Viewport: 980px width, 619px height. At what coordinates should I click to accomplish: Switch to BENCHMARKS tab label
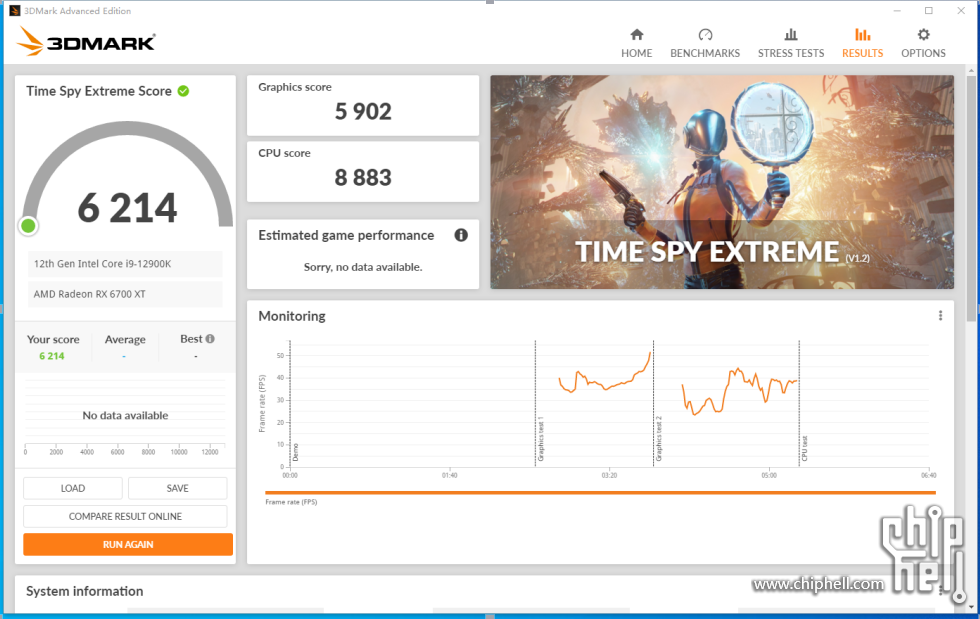705,53
